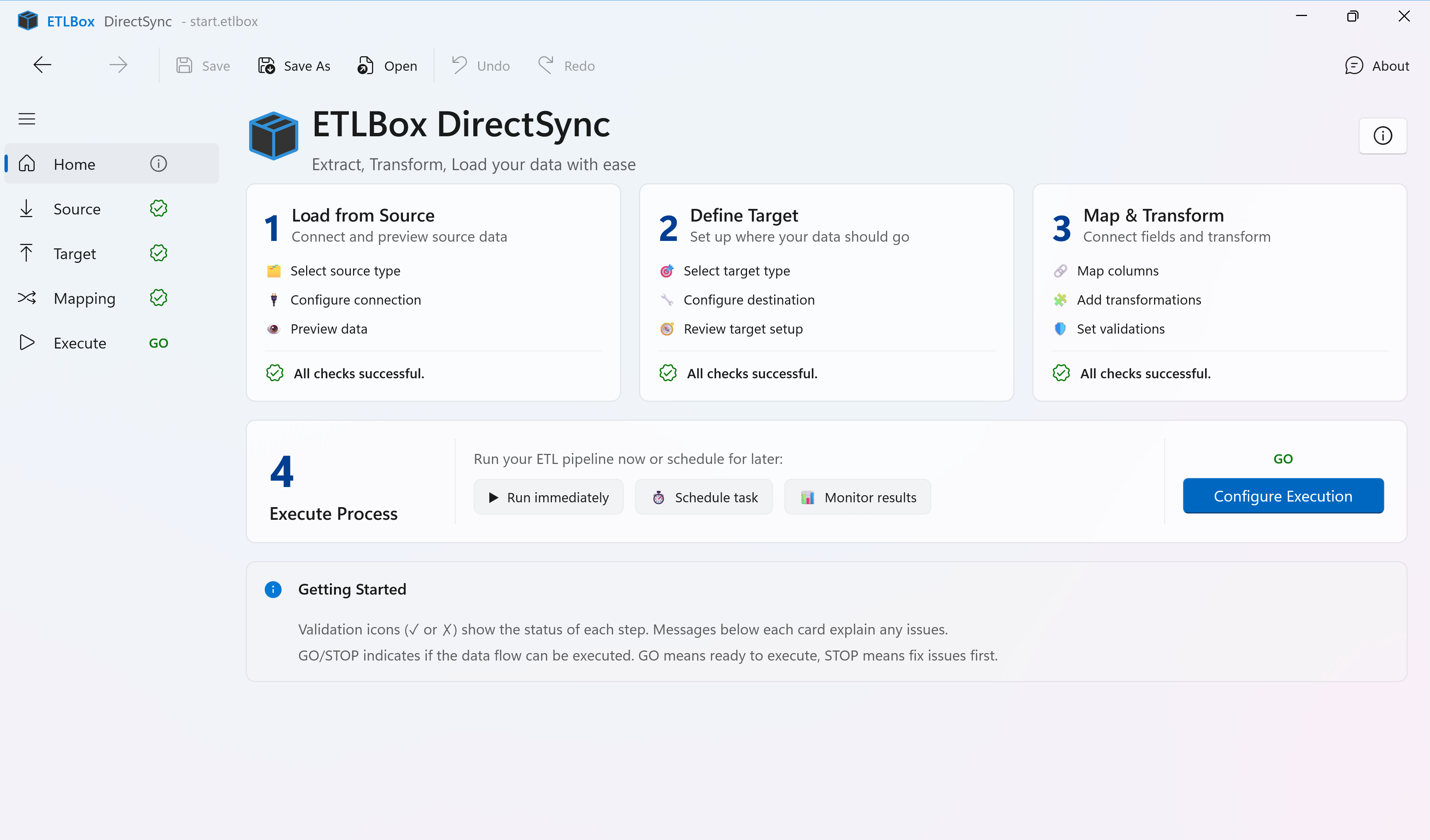The image size is (1430, 840).
Task: Click the Source download icon
Action: pyautogui.click(x=26, y=208)
